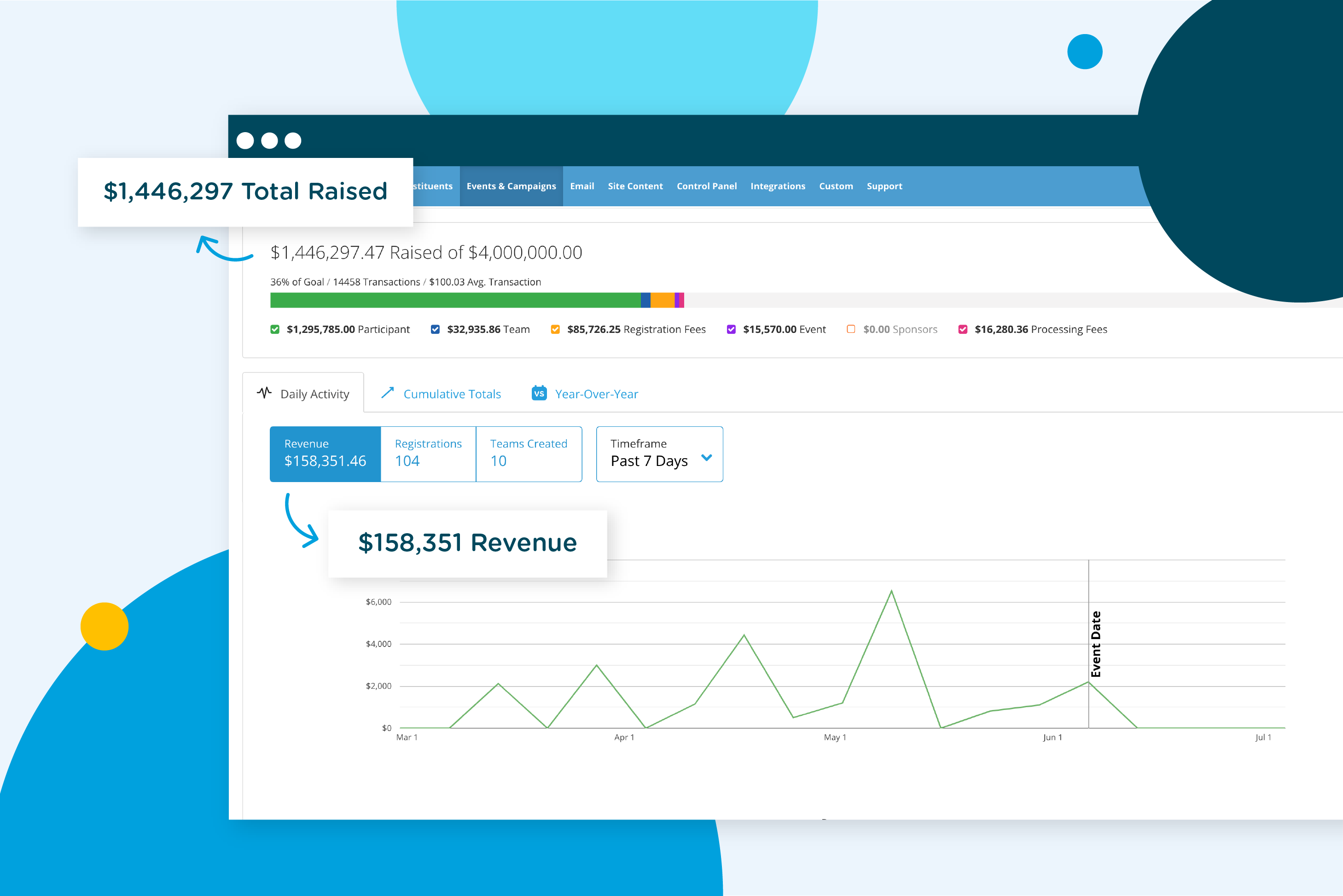The width and height of the screenshot is (1343, 896).
Task: Open the Events & Campaigns menu
Action: point(511,186)
